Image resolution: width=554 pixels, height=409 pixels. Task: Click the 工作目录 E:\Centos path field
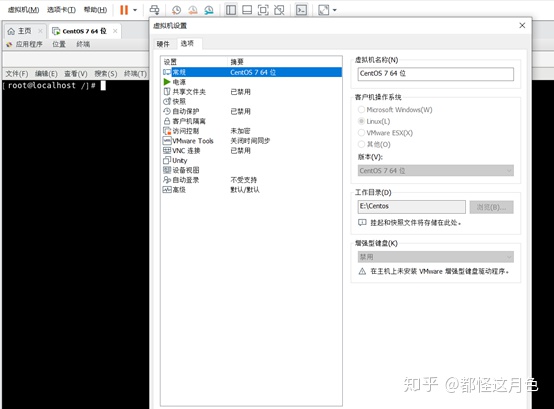click(411, 207)
